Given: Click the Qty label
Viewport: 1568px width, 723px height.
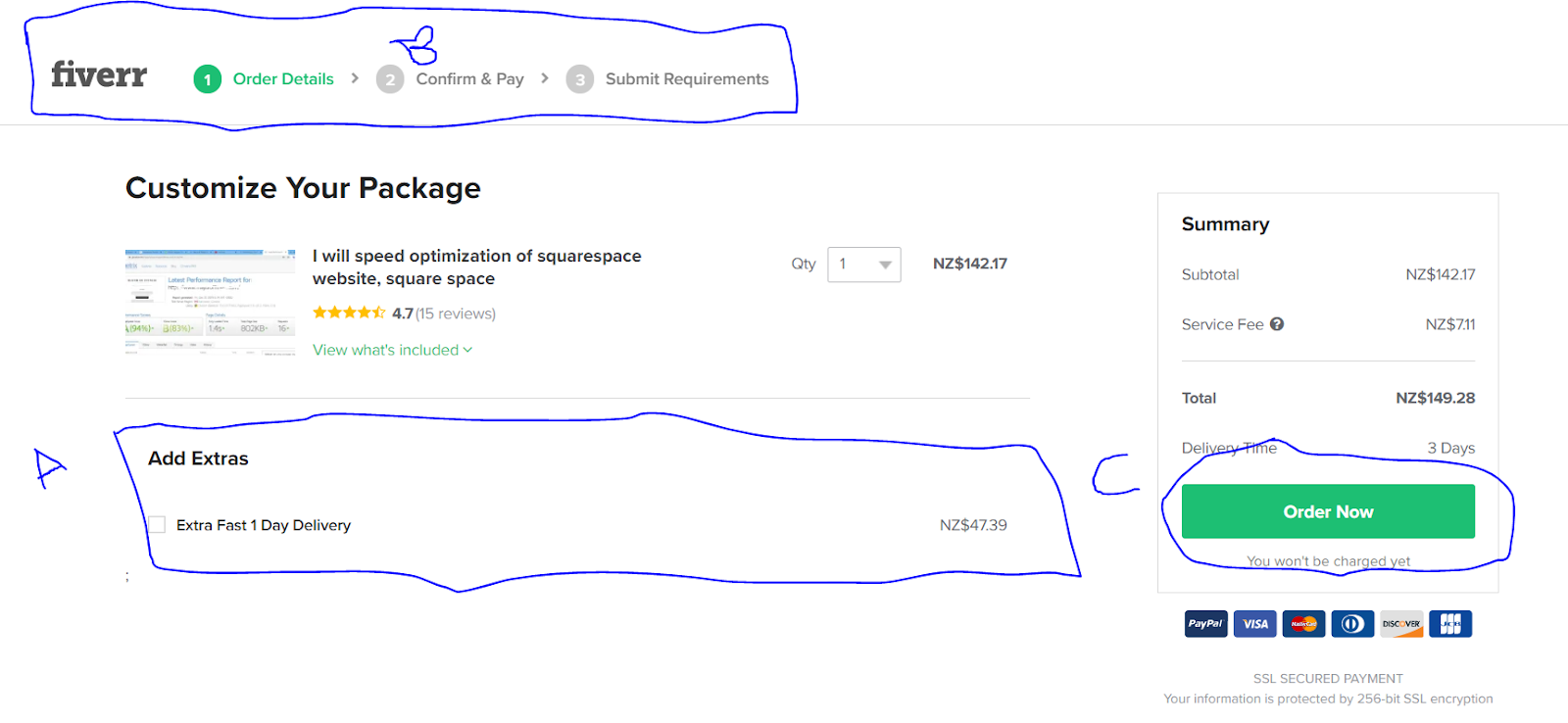Looking at the screenshot, I should 804,264.
